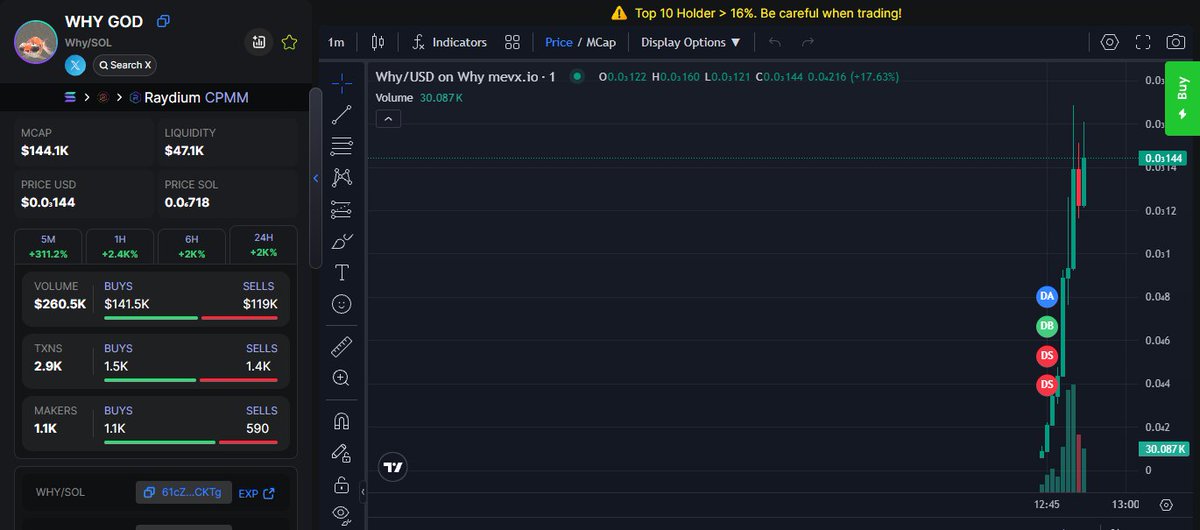The image size is (1200, 530).
Task: Collapse the left info panel arrow
Action: [x=316, y=178]
